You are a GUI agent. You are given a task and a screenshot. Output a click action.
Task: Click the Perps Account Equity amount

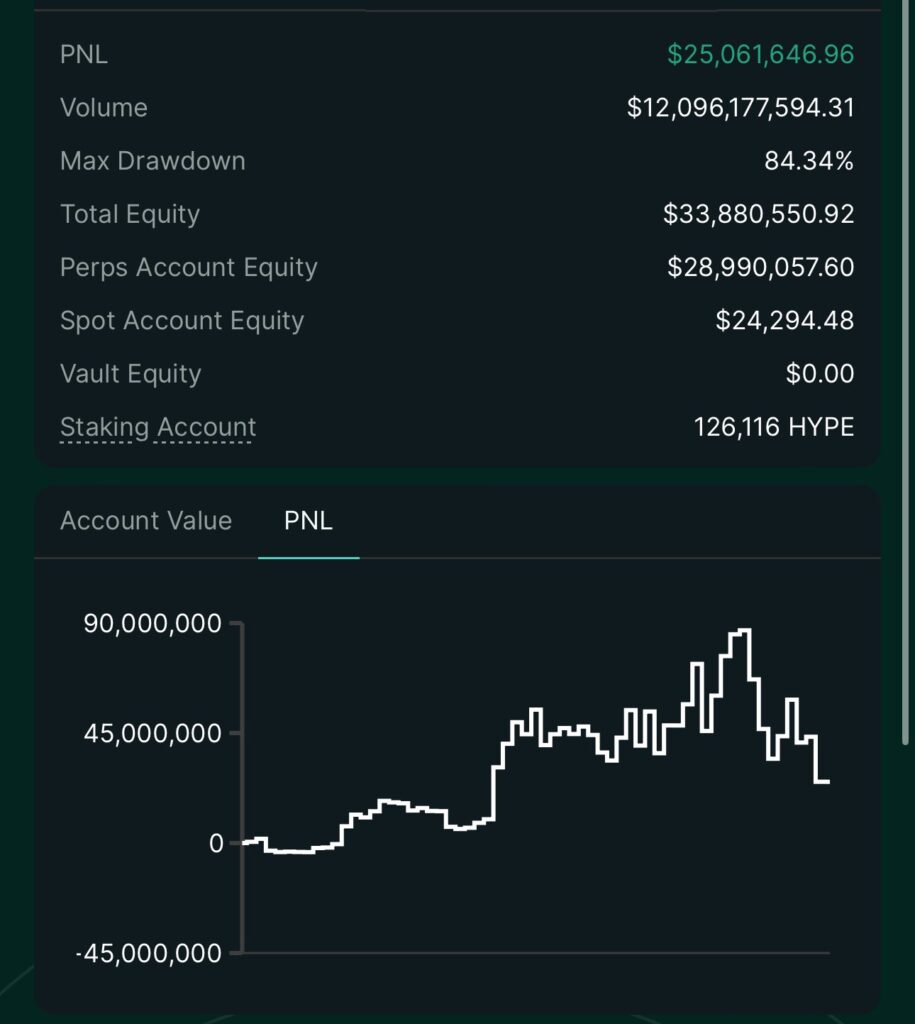(760, 267)
